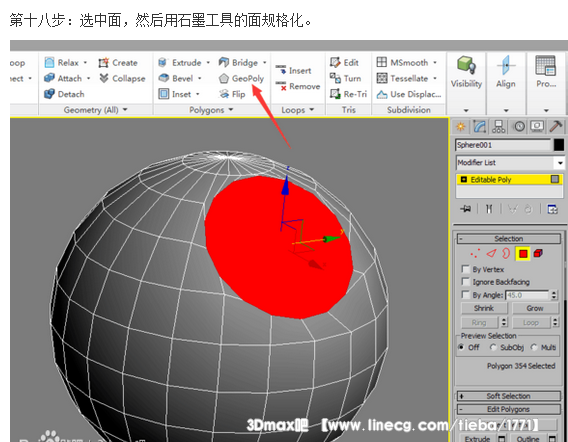This screenshot has height=442, width=568.
Task: Toggle Use Displacement option
Action: pyautogui.click(x=409, y=94)
